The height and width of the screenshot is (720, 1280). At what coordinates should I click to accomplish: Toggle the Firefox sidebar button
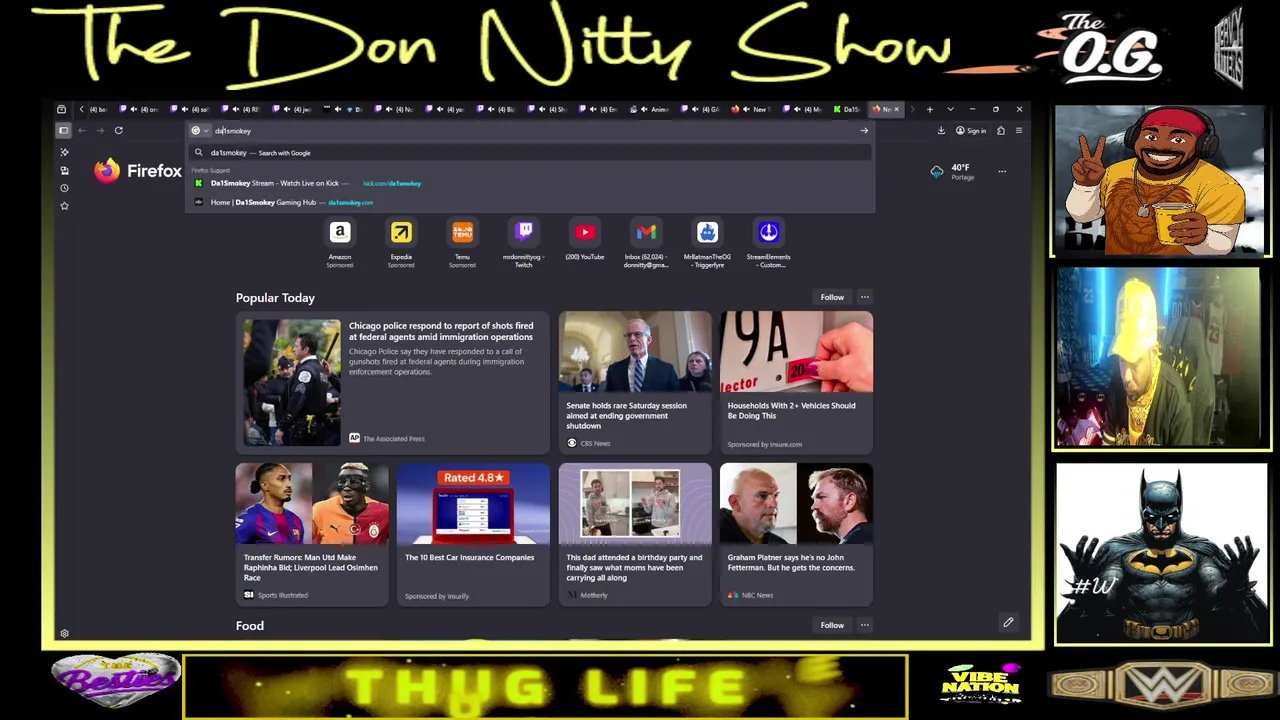tap(63, 130)
